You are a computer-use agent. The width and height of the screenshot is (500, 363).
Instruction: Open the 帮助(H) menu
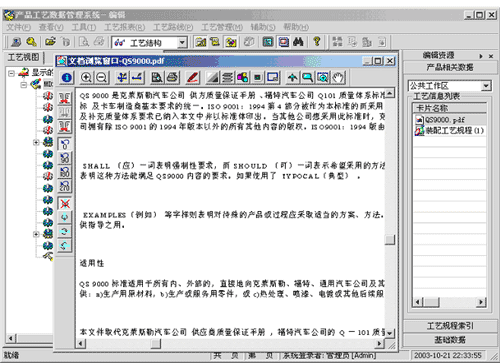coord(296,27)
